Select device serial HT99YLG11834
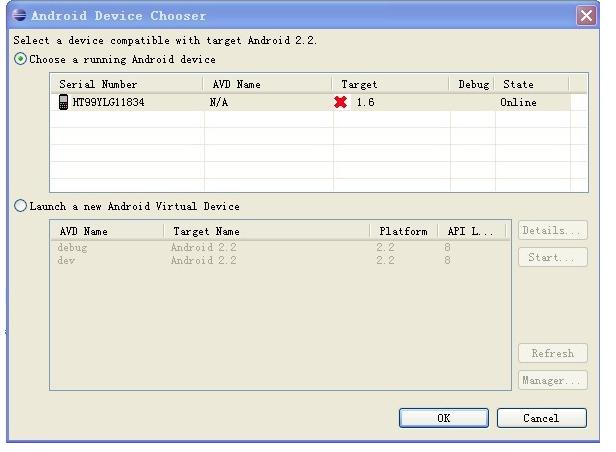The height and width of the screenshot is (452, 616). [108, 102]
